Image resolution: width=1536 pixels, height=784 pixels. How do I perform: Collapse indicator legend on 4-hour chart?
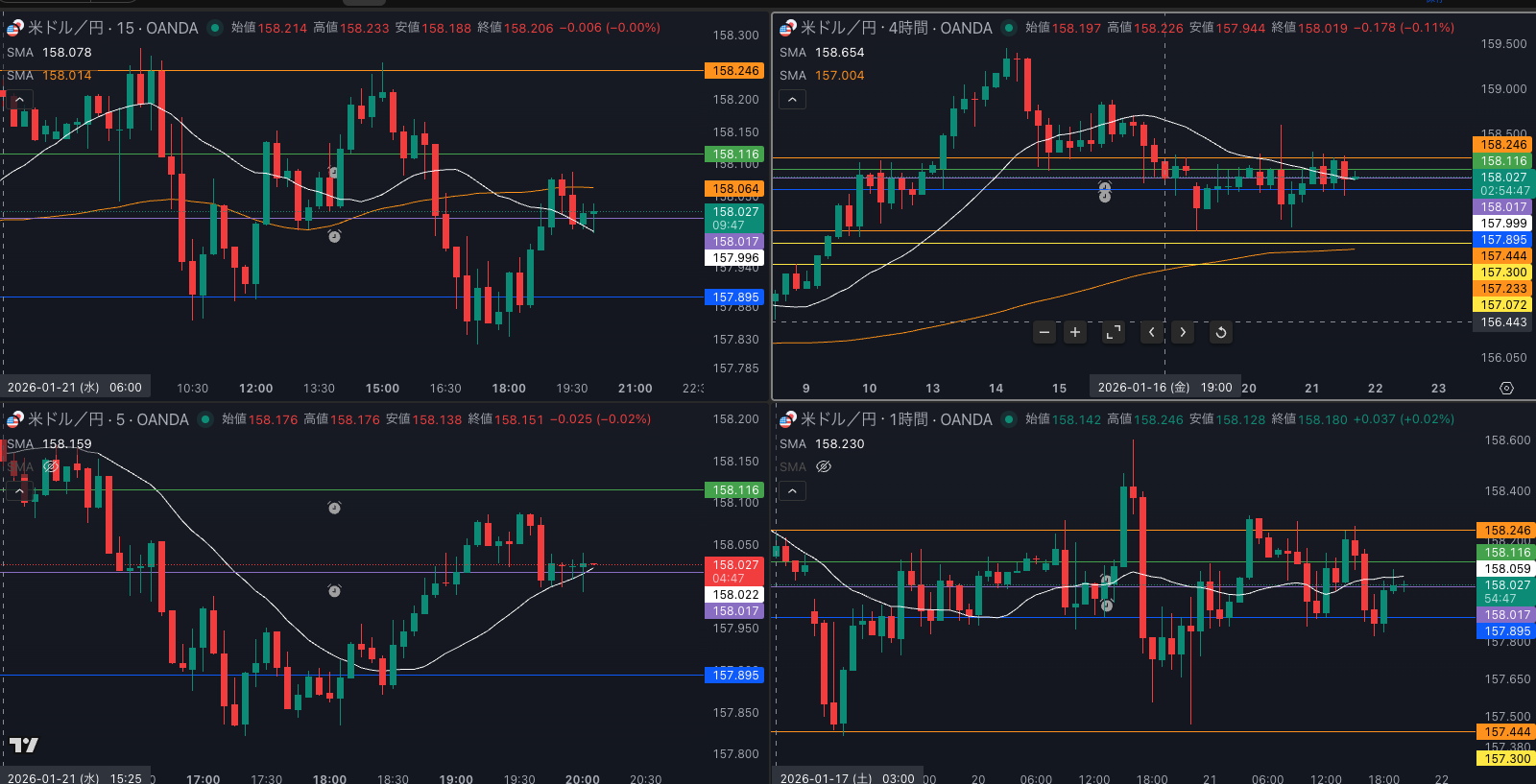[791, 99]
